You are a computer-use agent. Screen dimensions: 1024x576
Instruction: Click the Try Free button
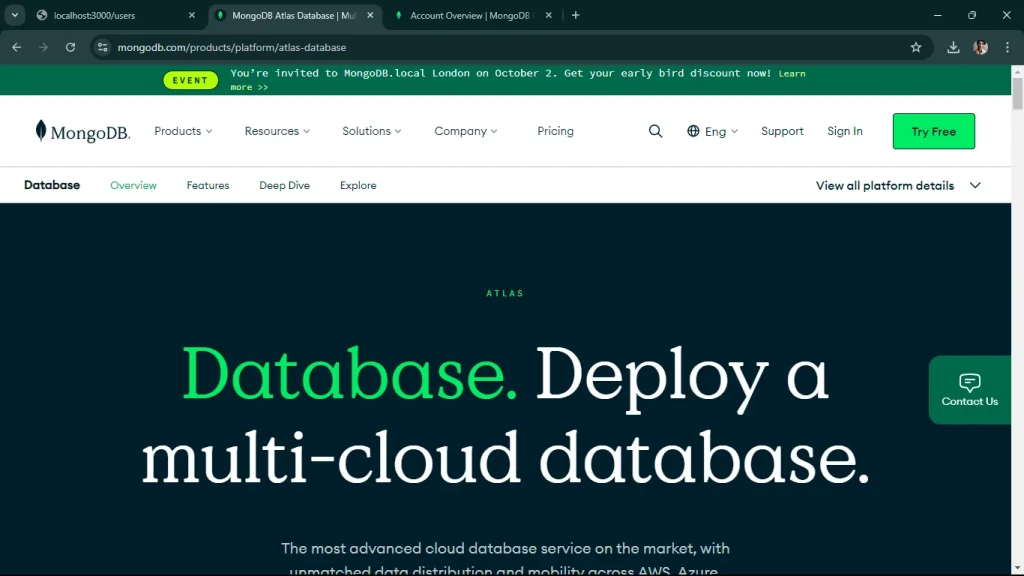[933, 131]
